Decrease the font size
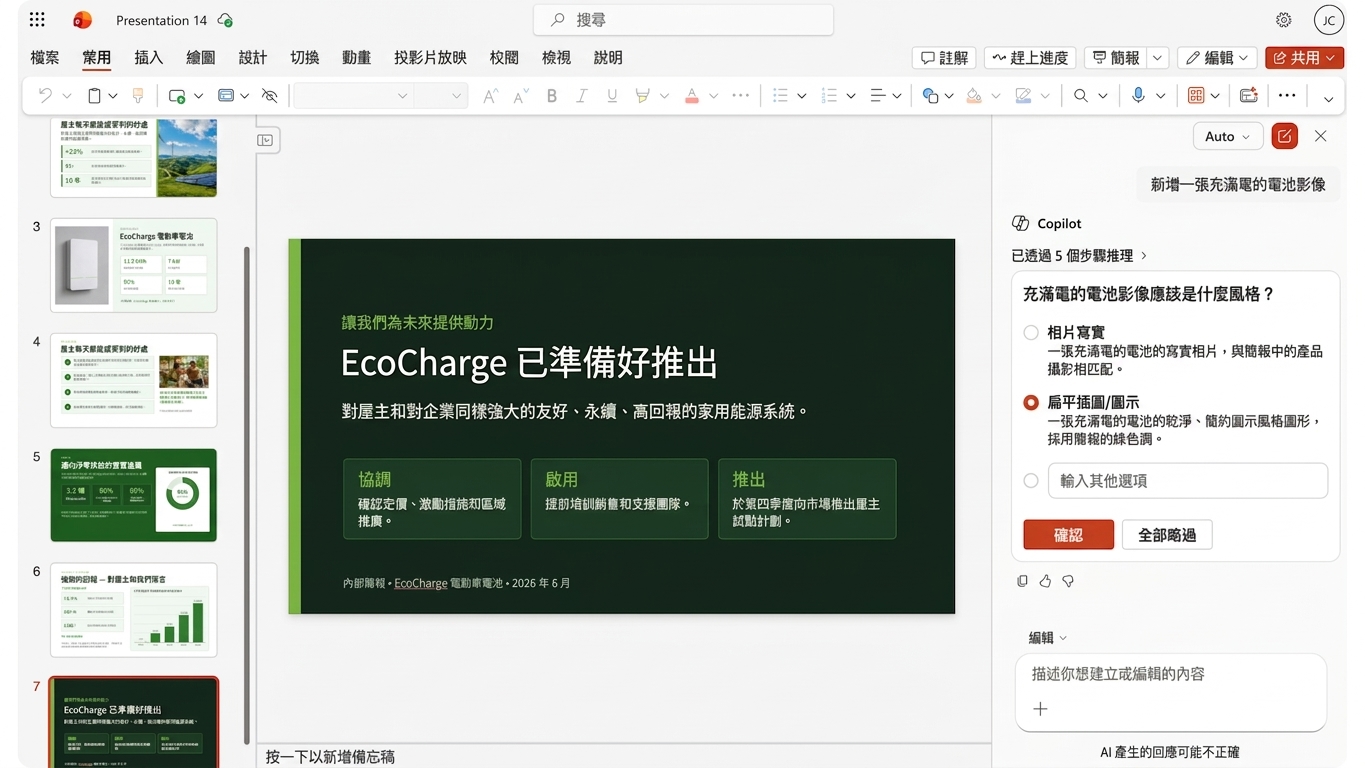 pos(521,96)
